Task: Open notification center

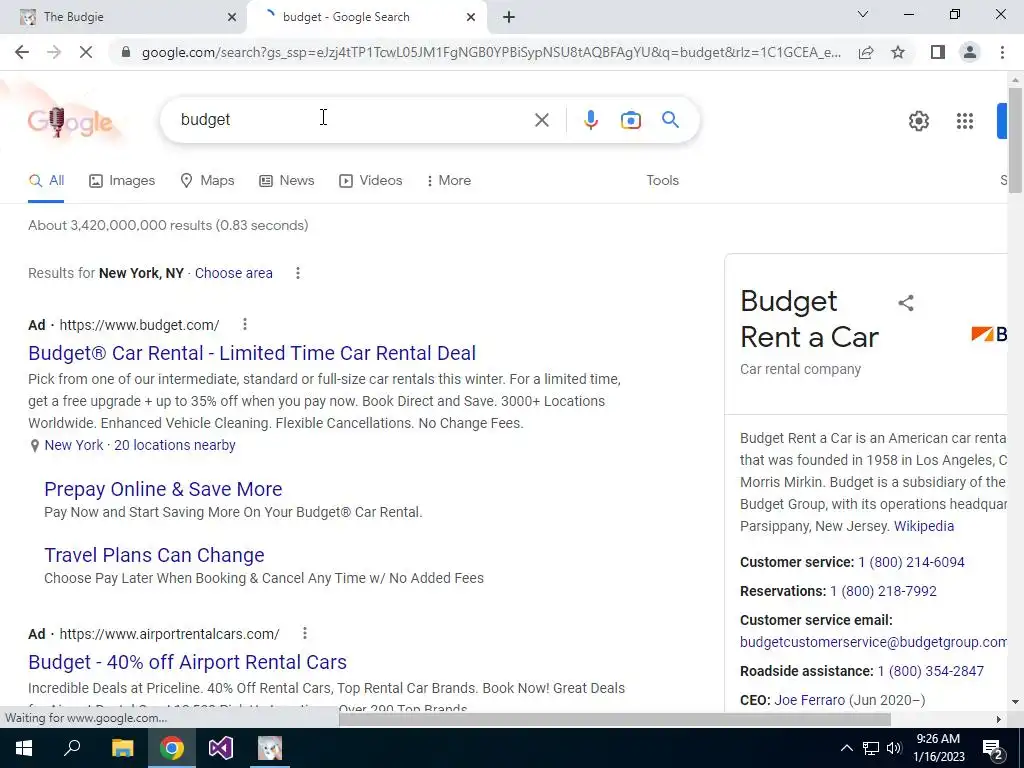Action: (x=992, y=748)
